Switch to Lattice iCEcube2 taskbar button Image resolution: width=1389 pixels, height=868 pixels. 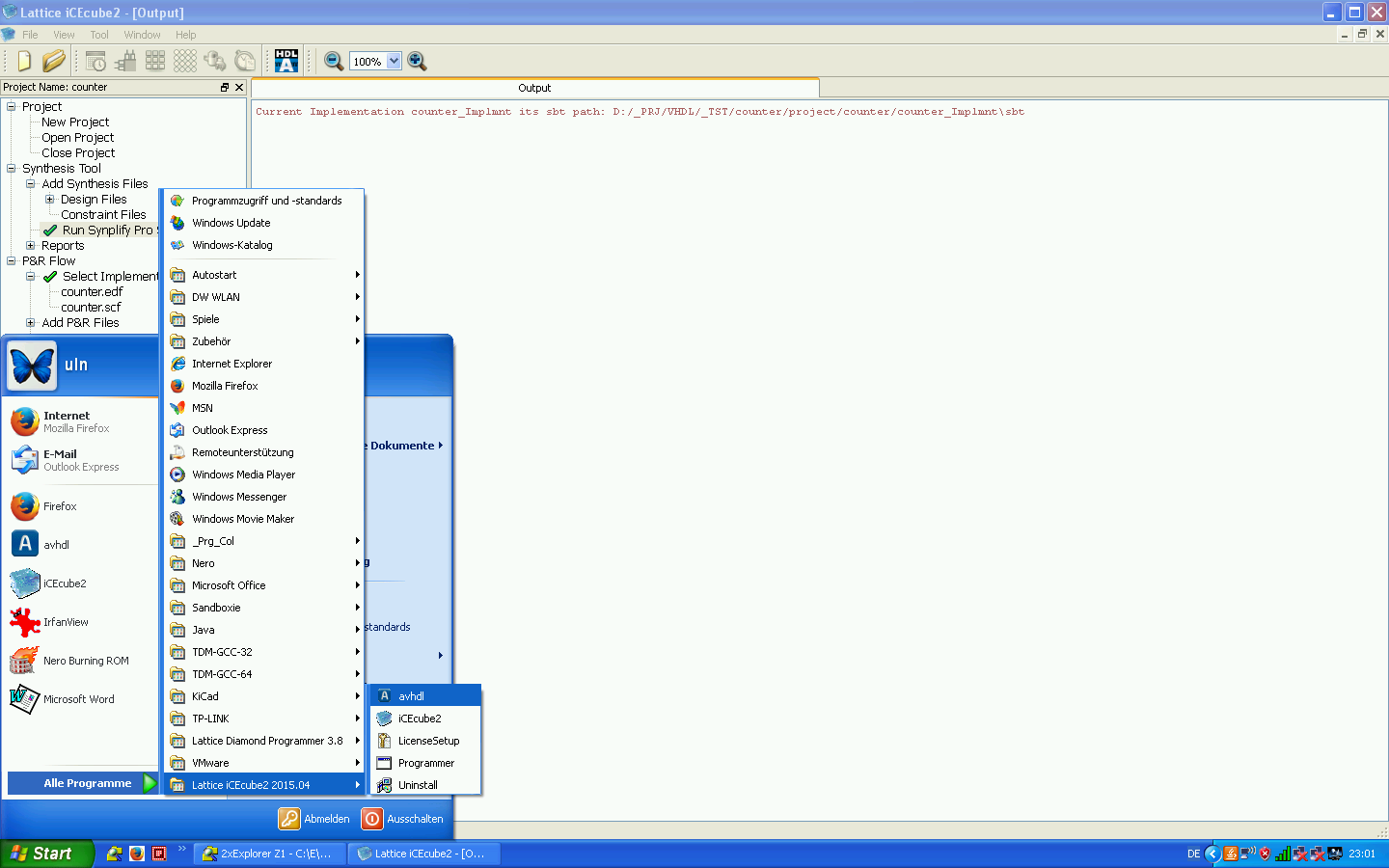coord(425,854)
